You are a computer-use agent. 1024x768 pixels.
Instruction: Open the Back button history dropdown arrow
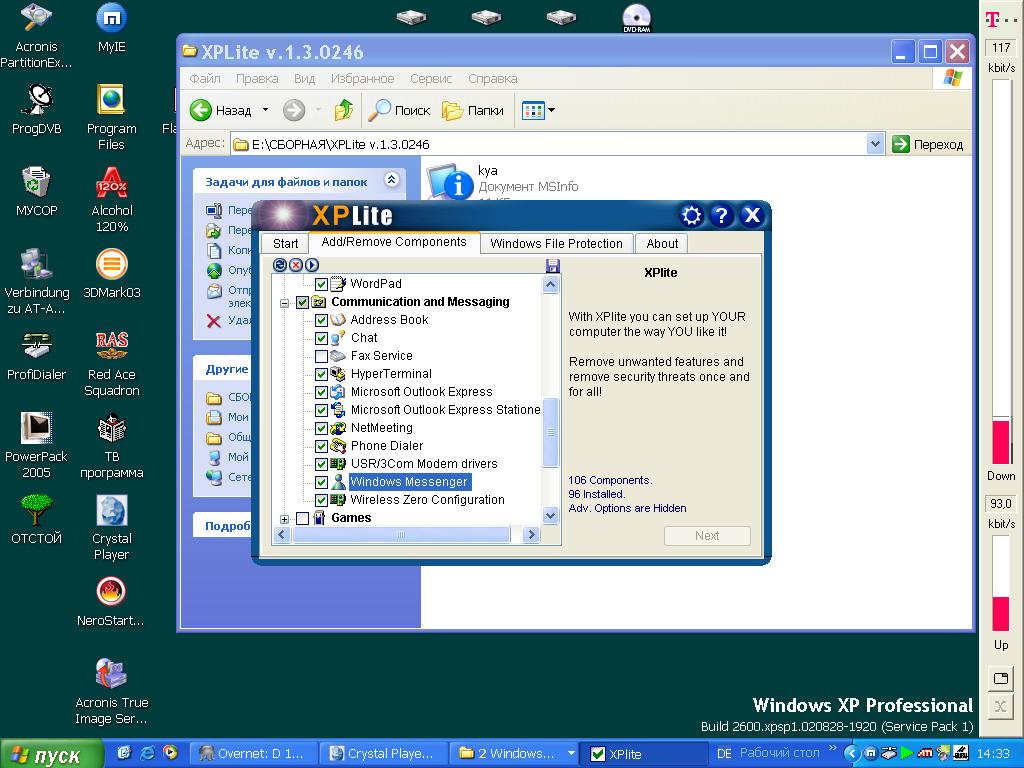point(265,110)
